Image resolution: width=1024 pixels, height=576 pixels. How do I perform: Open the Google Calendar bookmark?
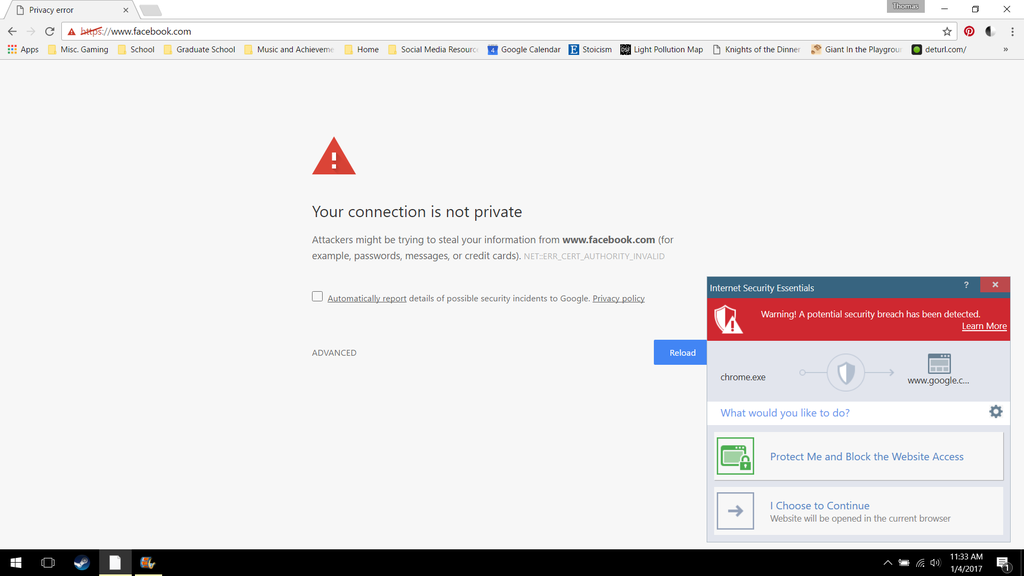coord(524,50)
